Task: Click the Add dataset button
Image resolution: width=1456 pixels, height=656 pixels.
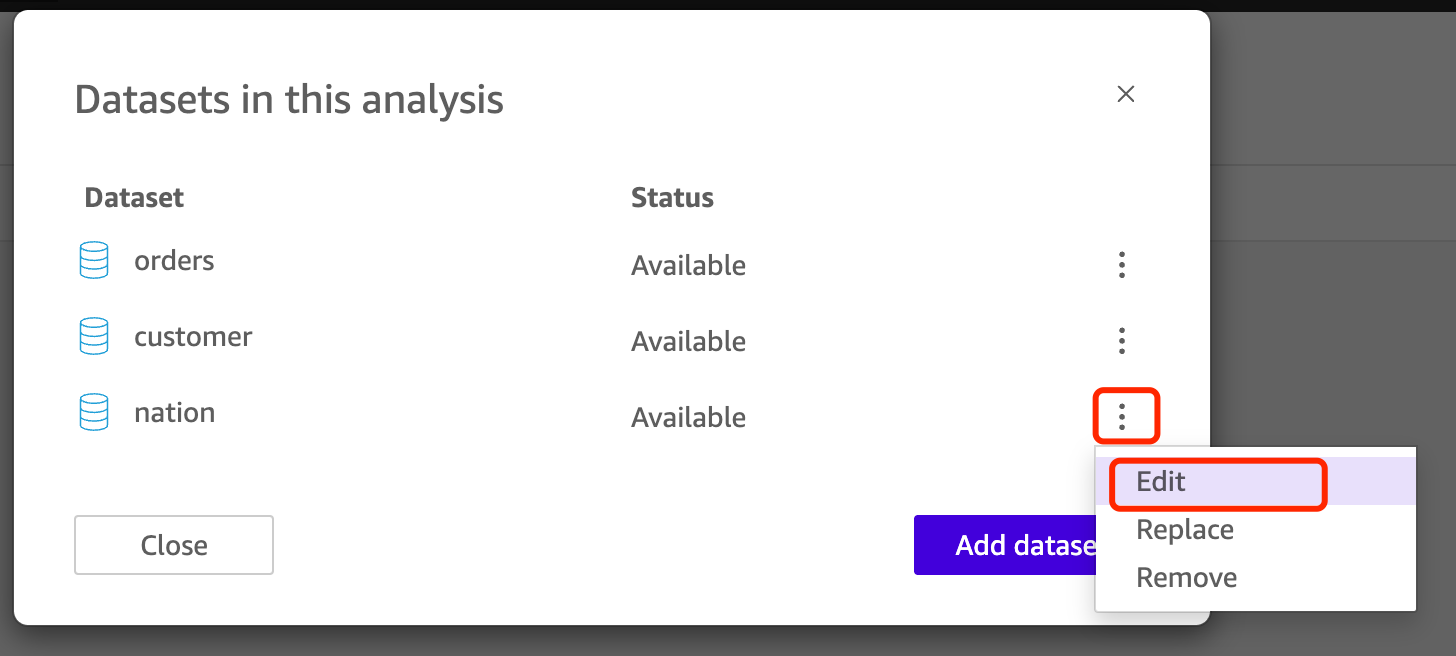Action: coord(1004,545)
